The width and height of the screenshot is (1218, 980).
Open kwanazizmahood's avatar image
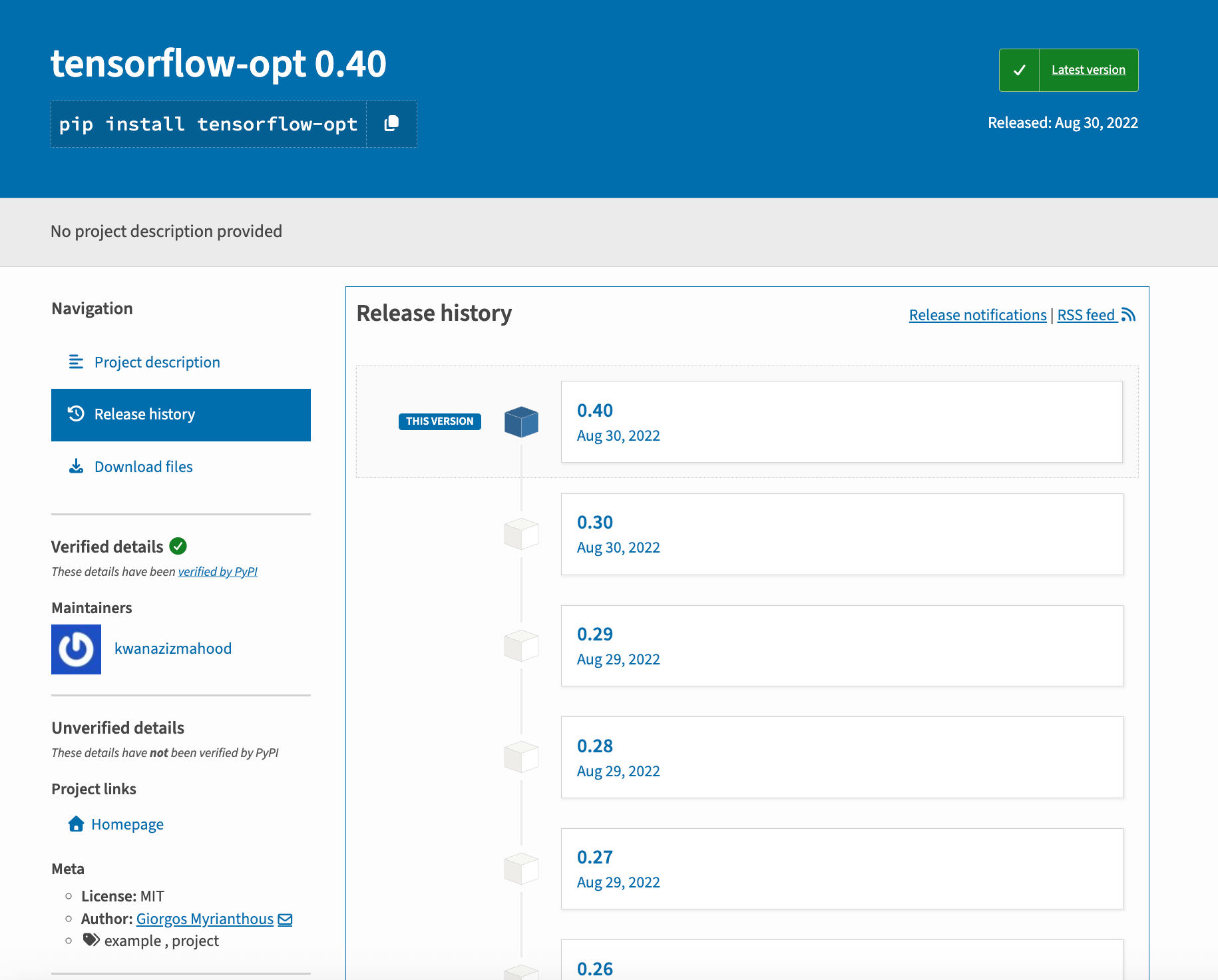pyautogui.click(x=76, y=649)
